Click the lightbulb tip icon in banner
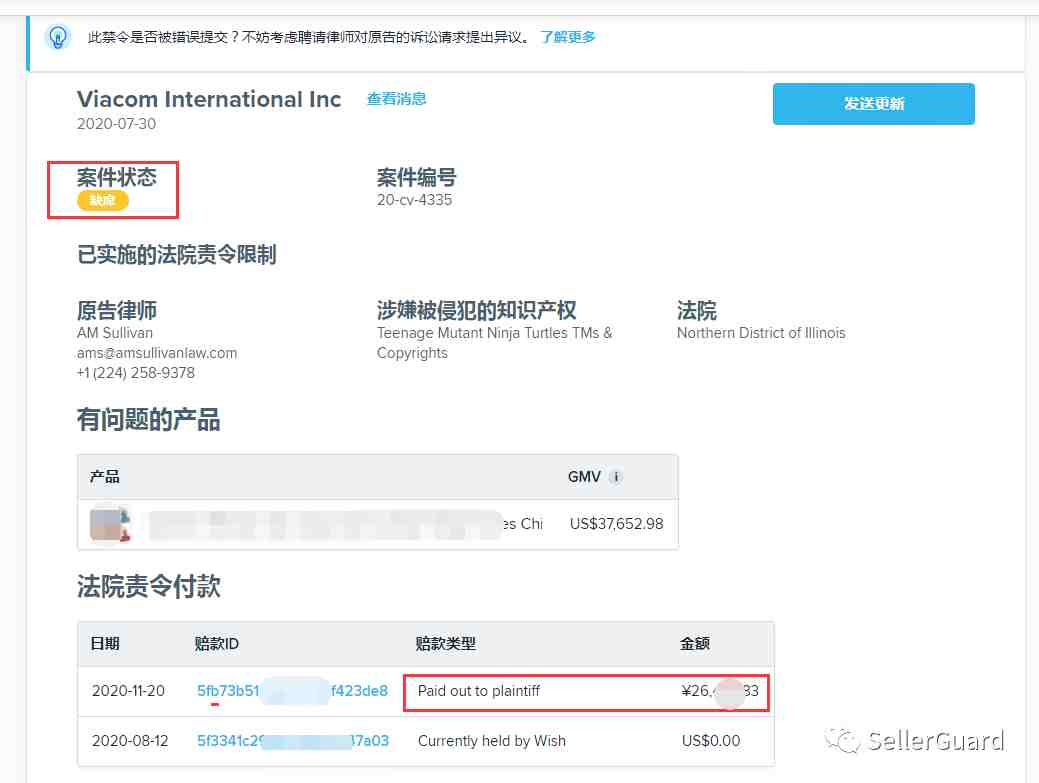The image size is (1039, 783). [x=58, y=37]
